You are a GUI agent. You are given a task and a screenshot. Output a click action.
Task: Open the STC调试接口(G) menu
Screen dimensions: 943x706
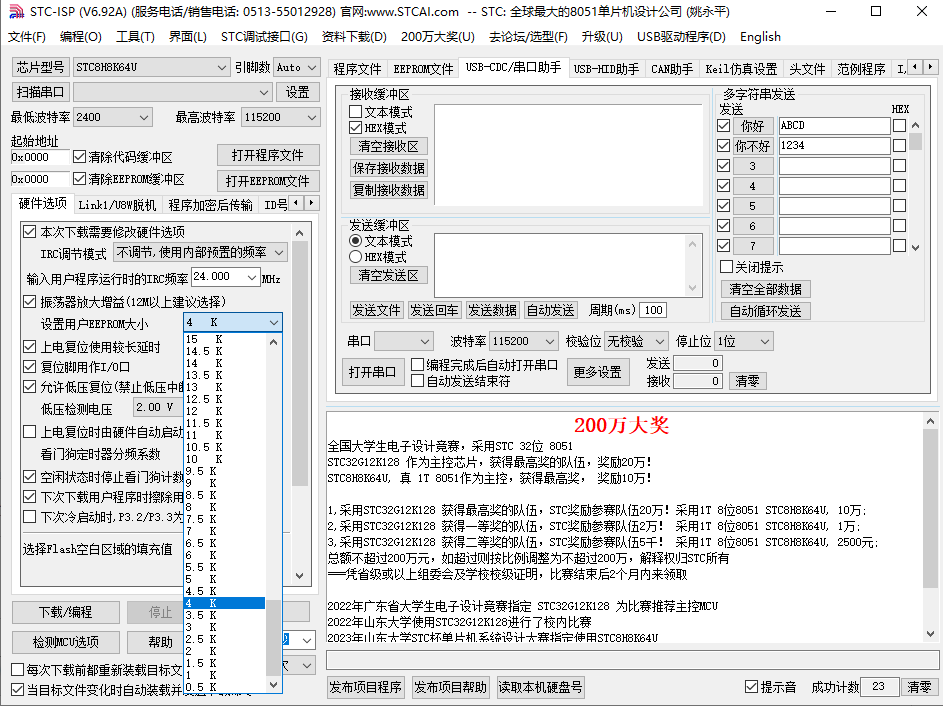tap(264, 37)
